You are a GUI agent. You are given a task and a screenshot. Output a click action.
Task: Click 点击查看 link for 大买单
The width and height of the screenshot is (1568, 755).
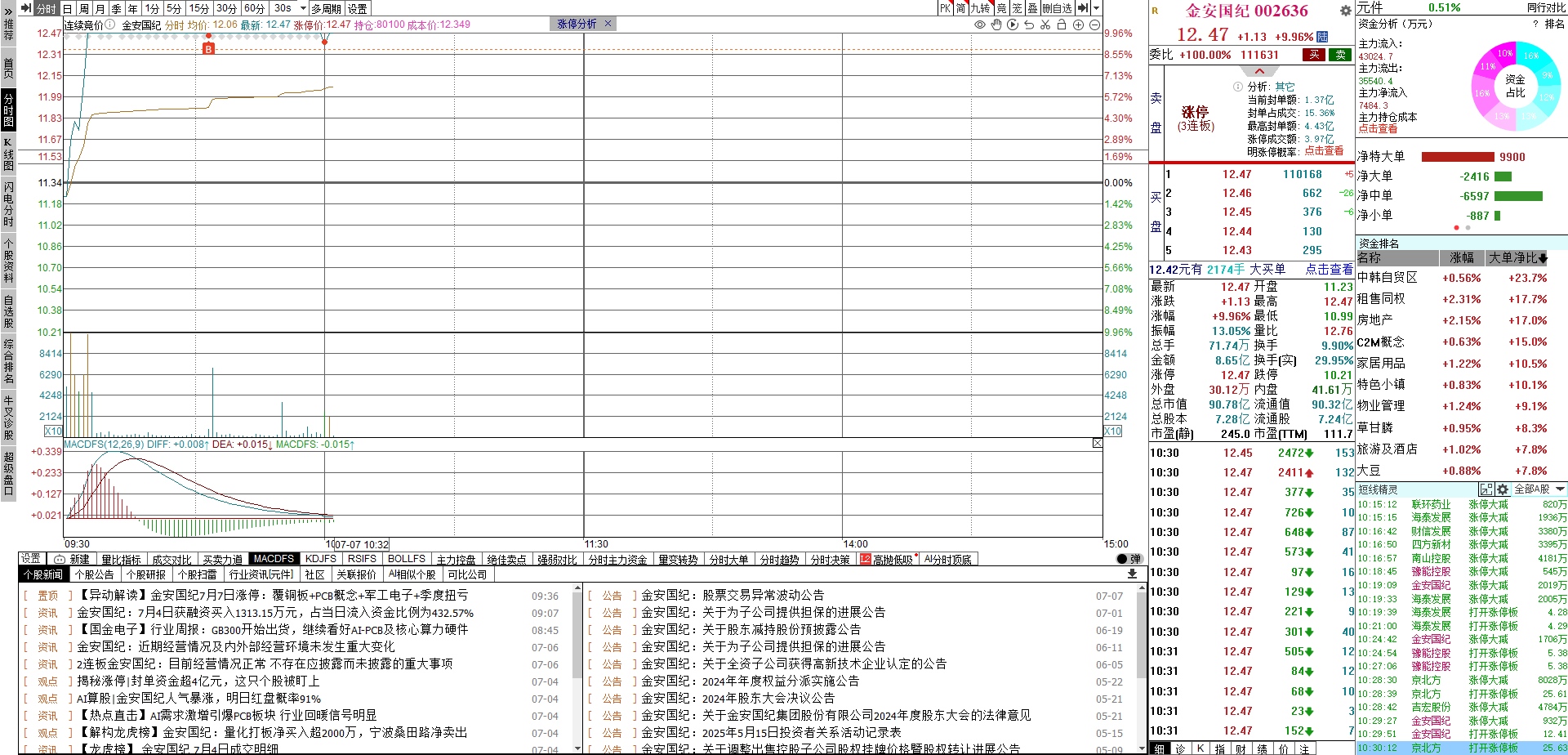[x=1329, y=269]
